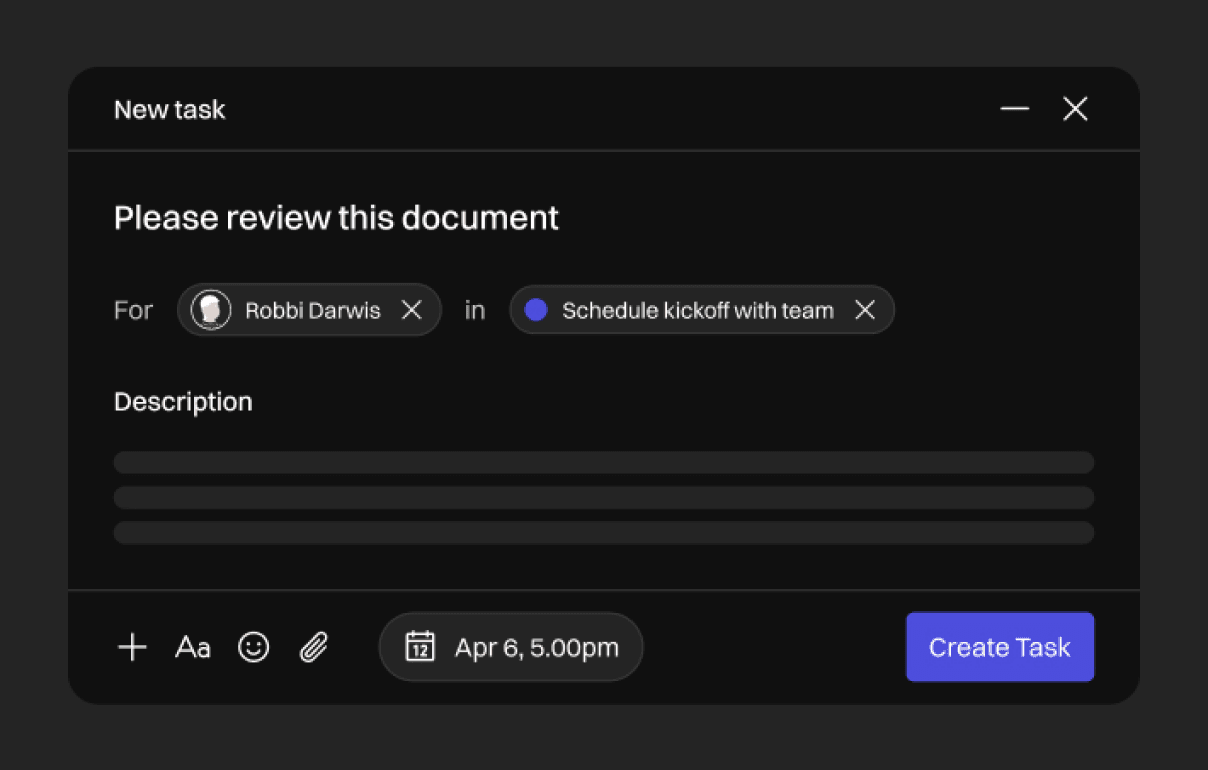
Task: Minimize the New task dialog
Action: 1015,109
